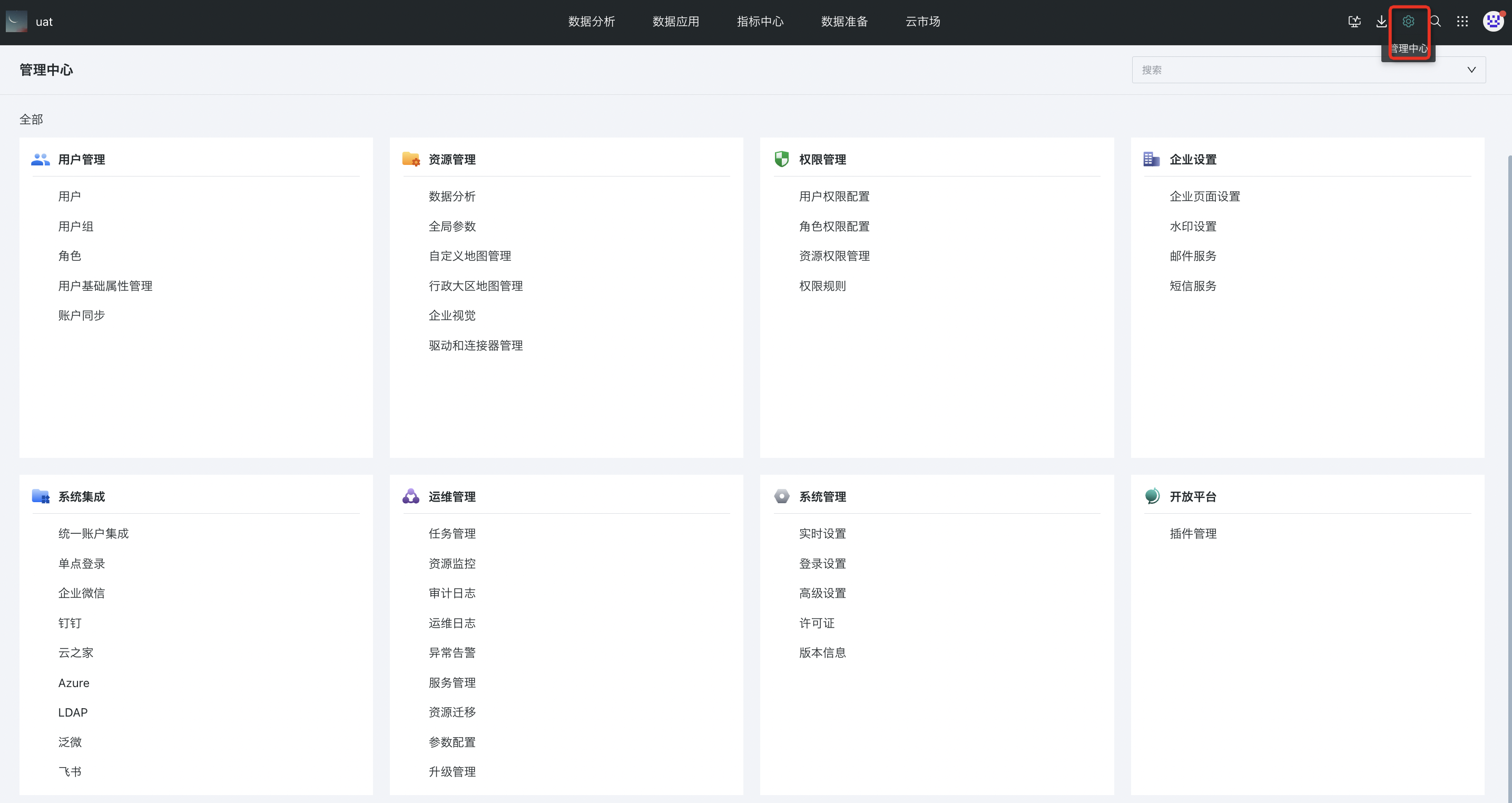This screenshot has width=1512, height=803.
Task: Click the 管理中心 gear icon
Action: [1408, 22]
